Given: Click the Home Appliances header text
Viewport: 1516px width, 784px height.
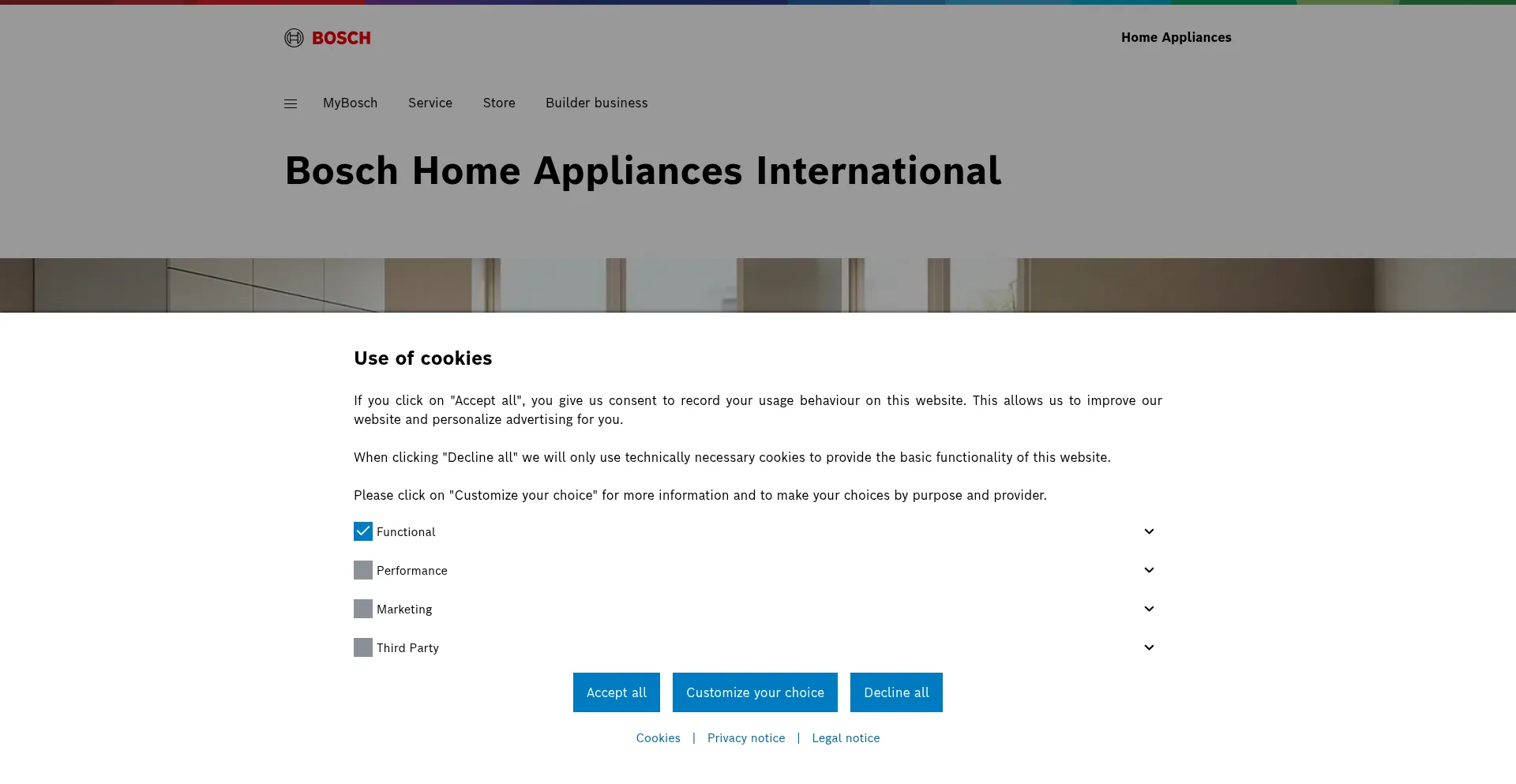Looking at the screenshot, I should point(1176,37).
